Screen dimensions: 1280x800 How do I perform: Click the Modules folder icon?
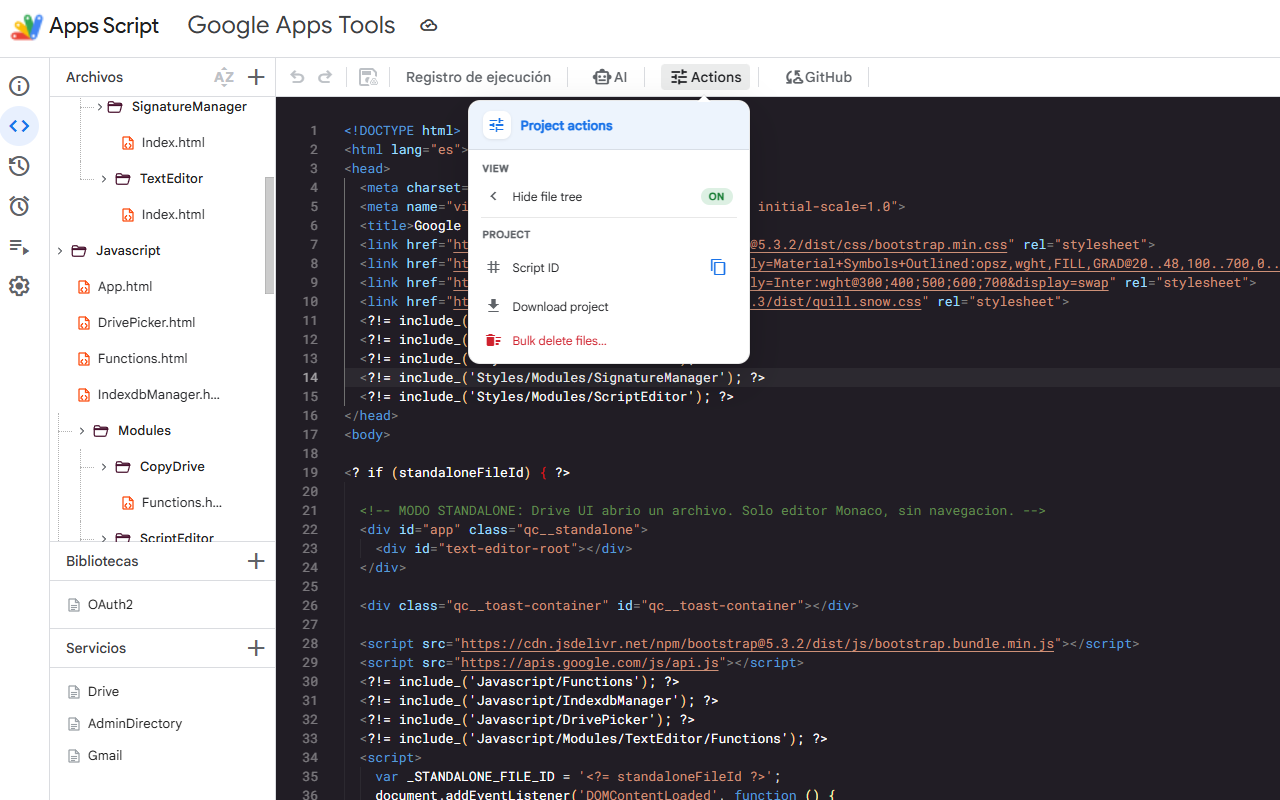click(x=100, y=431)
